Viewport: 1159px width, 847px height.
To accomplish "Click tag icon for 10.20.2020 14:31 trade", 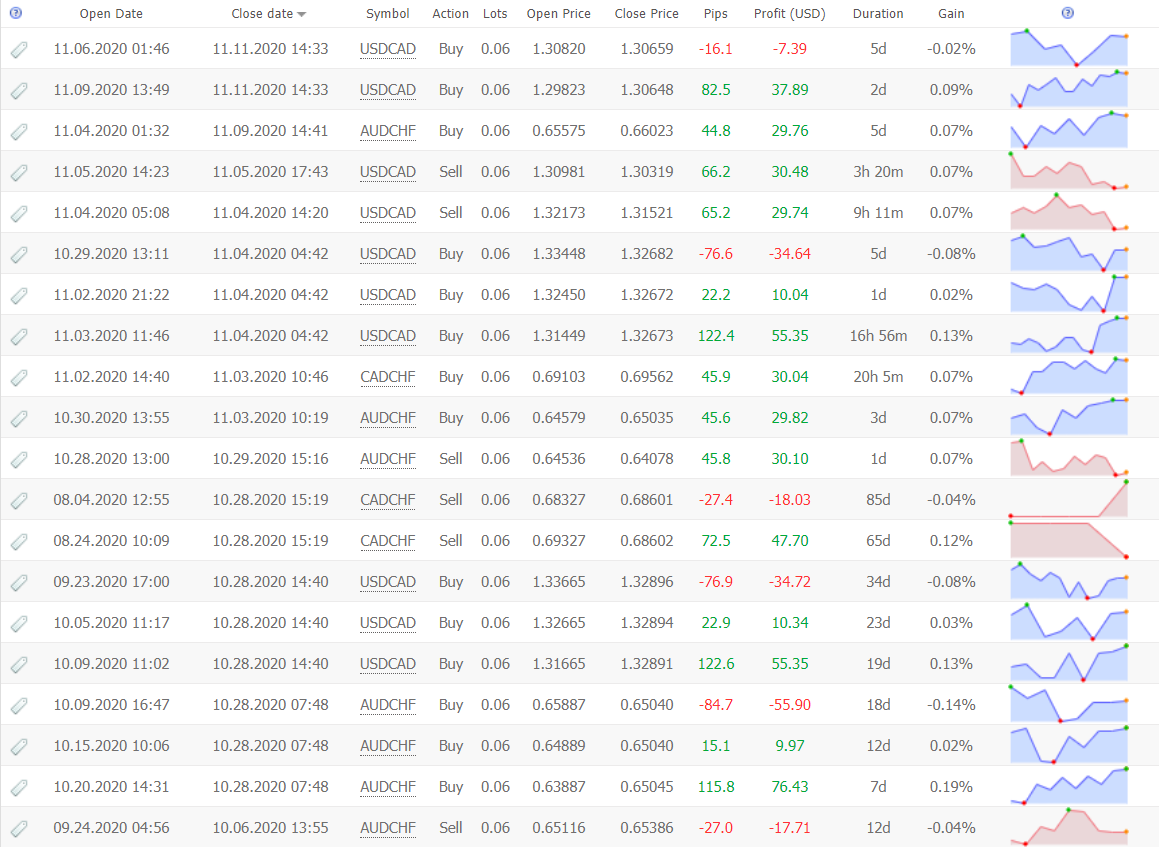I will point(19,787).
